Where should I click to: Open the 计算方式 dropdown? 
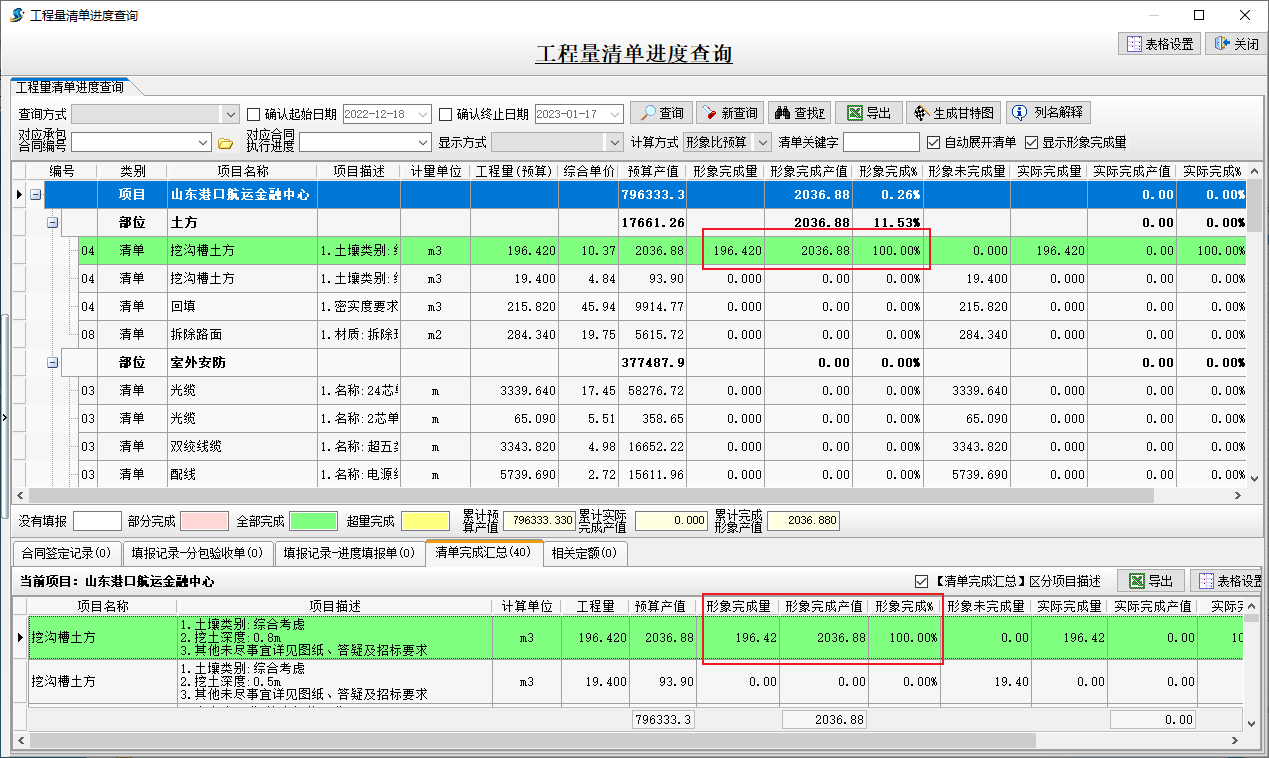[x=762, y=142]
